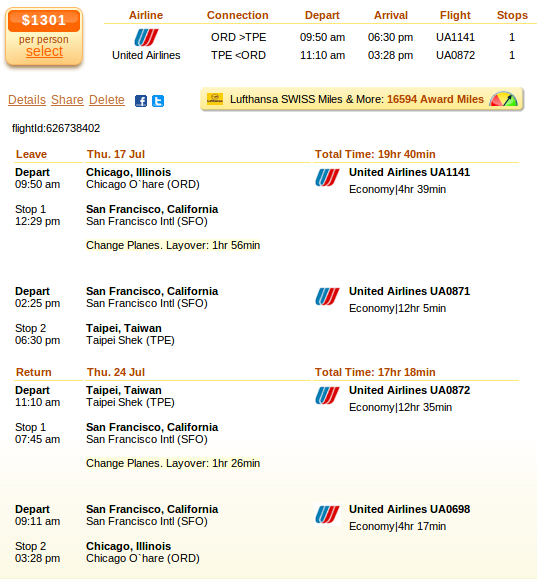Click United Airlines logo in summary header

(146, 37)
